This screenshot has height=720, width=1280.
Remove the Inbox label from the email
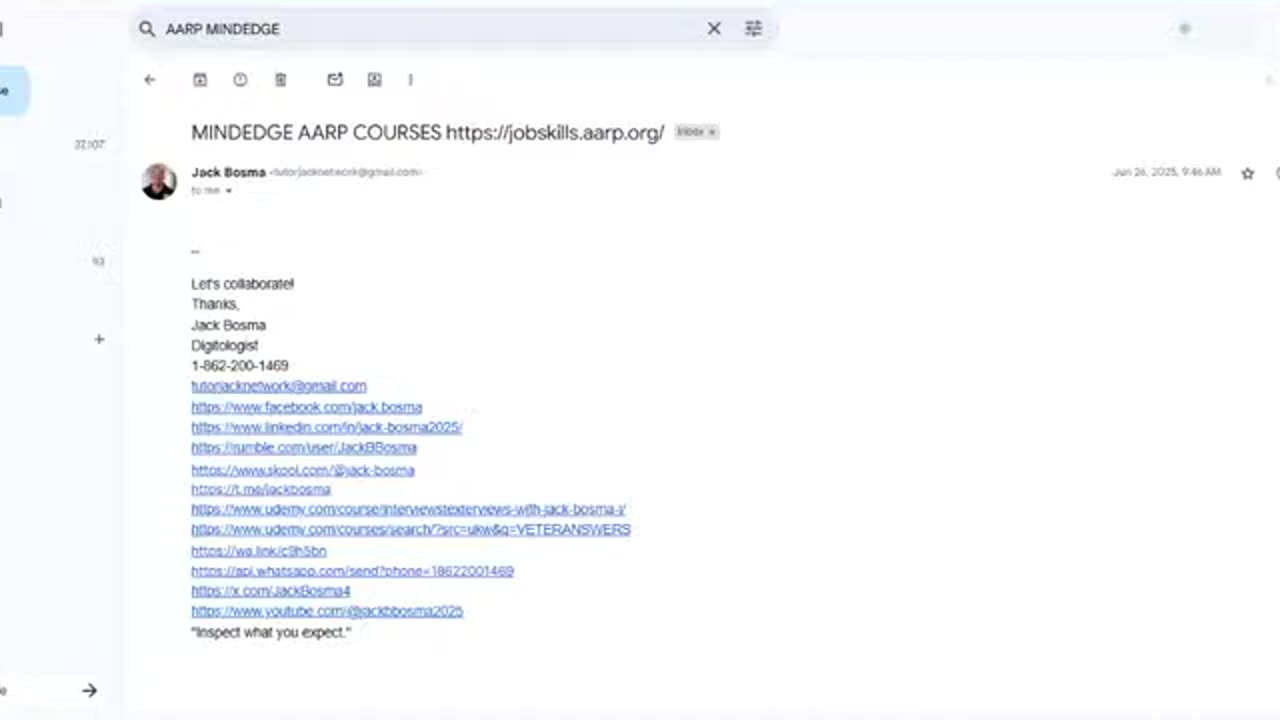point(713,132)
